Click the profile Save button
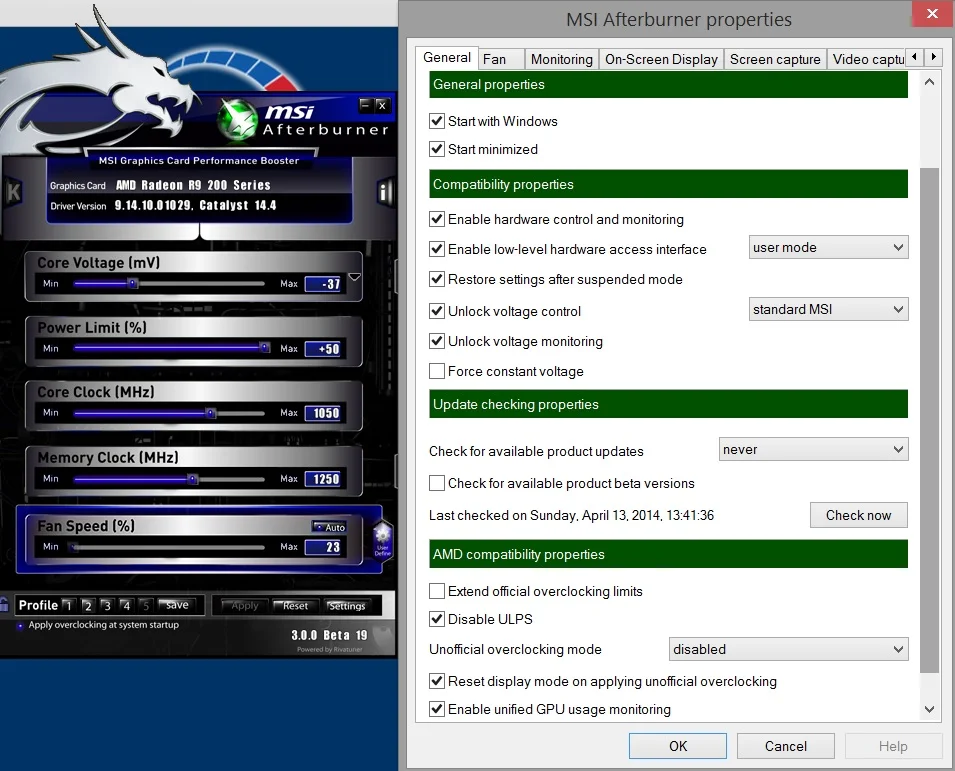The image size is (955, 771). (x=175, y=605)
